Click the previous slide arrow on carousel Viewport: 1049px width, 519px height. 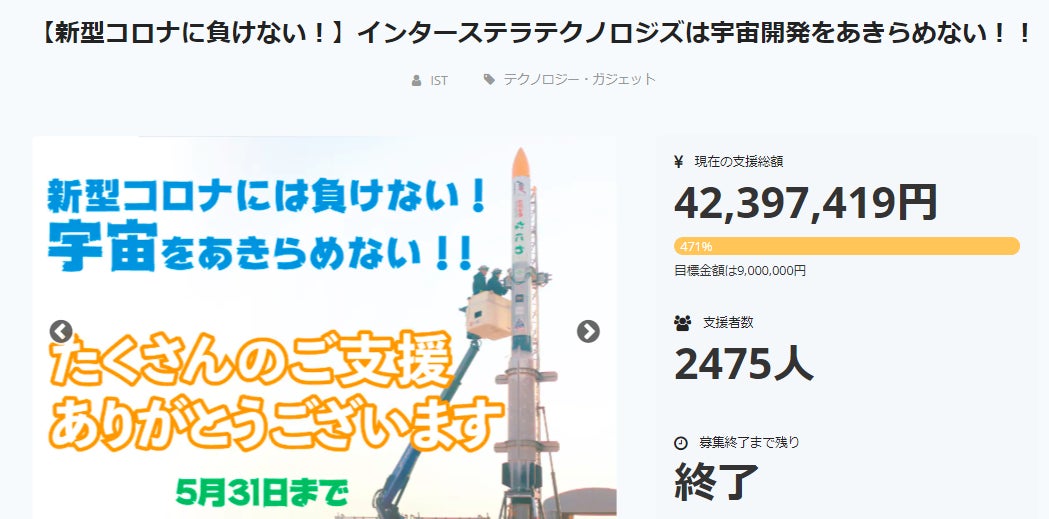point(61,331)
